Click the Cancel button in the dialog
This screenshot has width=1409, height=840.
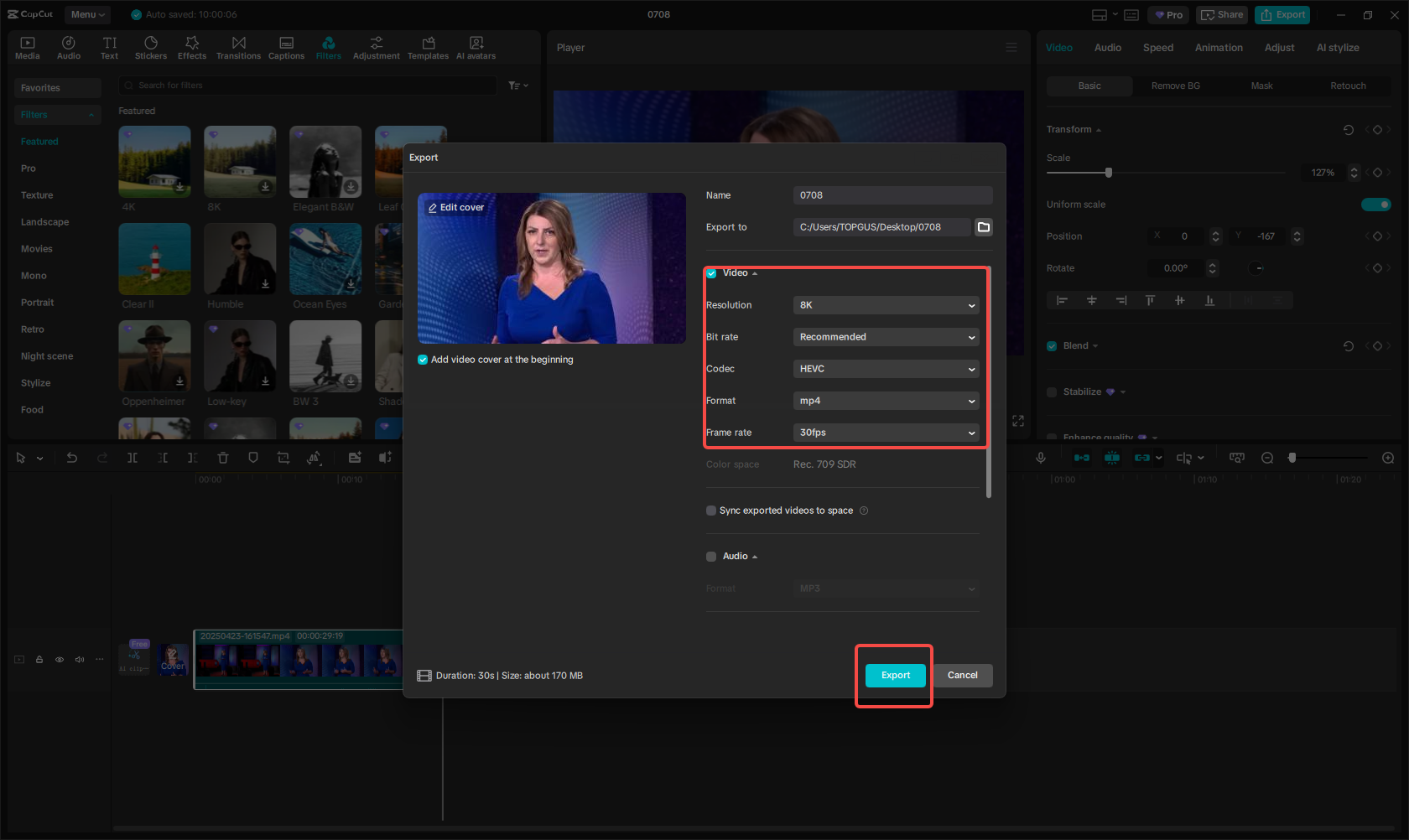962,676
